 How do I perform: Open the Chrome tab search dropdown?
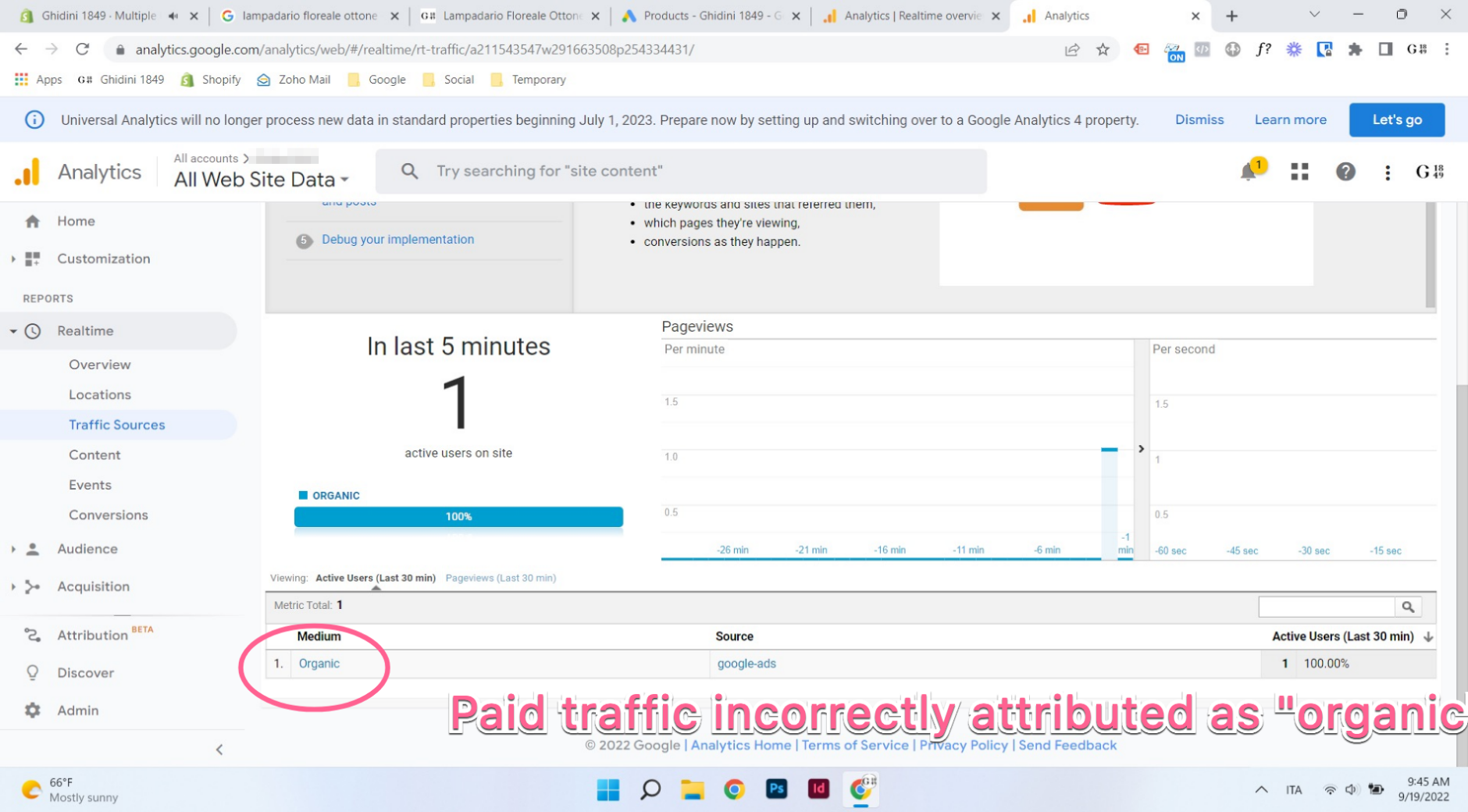(1314, 15)
